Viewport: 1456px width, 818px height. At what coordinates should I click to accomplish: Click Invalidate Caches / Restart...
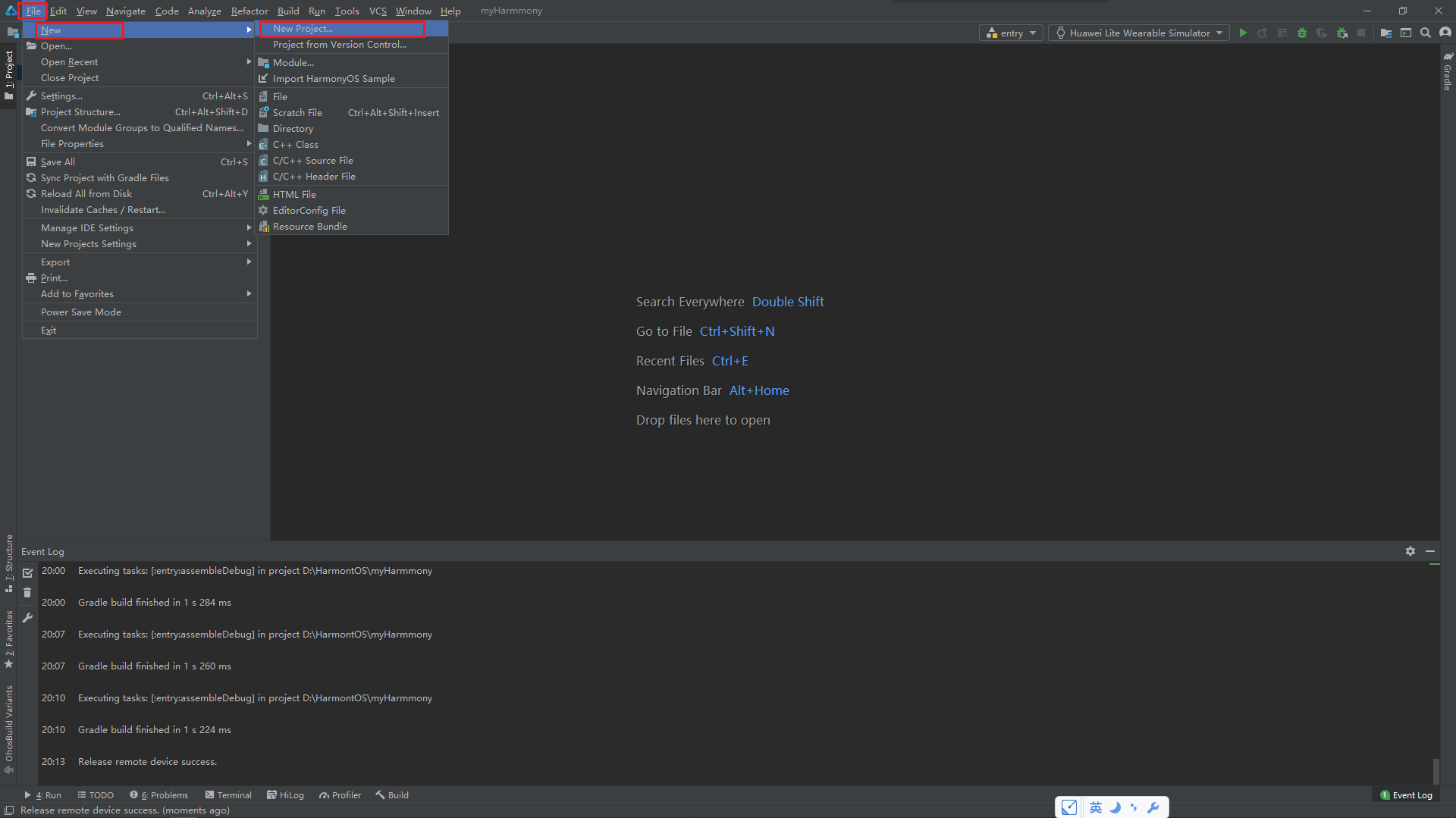(x=140, y=210)
